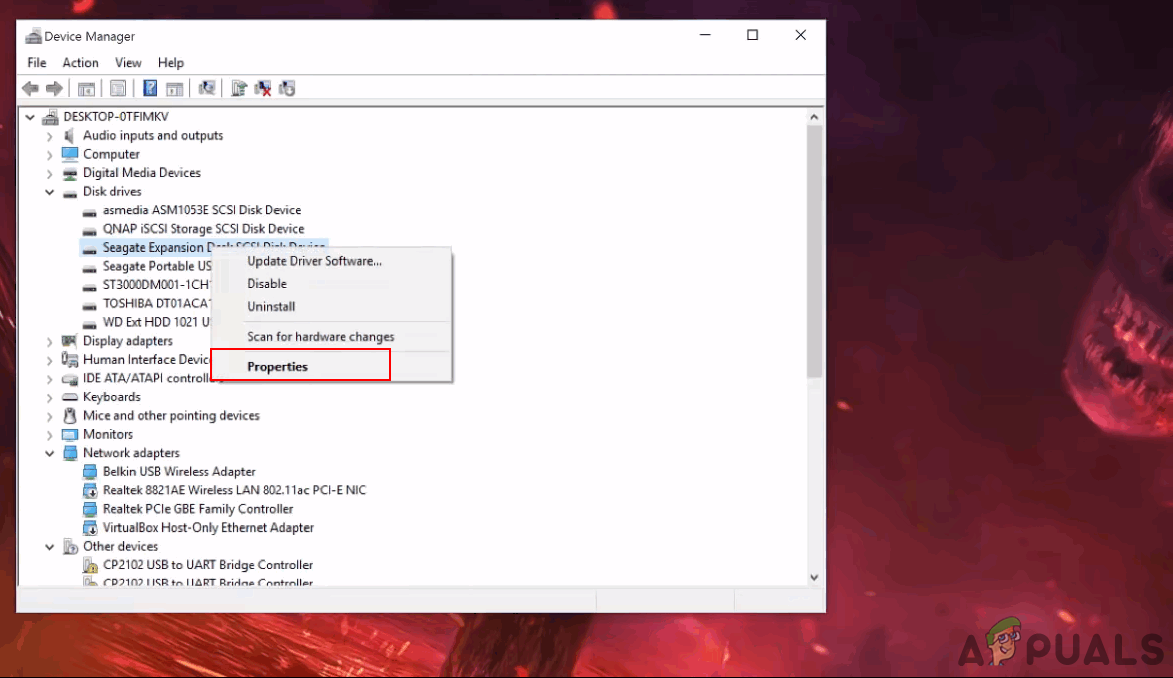Collapse the Network adapters category
The image size is (1173, 678).
(x=49, y=453)
